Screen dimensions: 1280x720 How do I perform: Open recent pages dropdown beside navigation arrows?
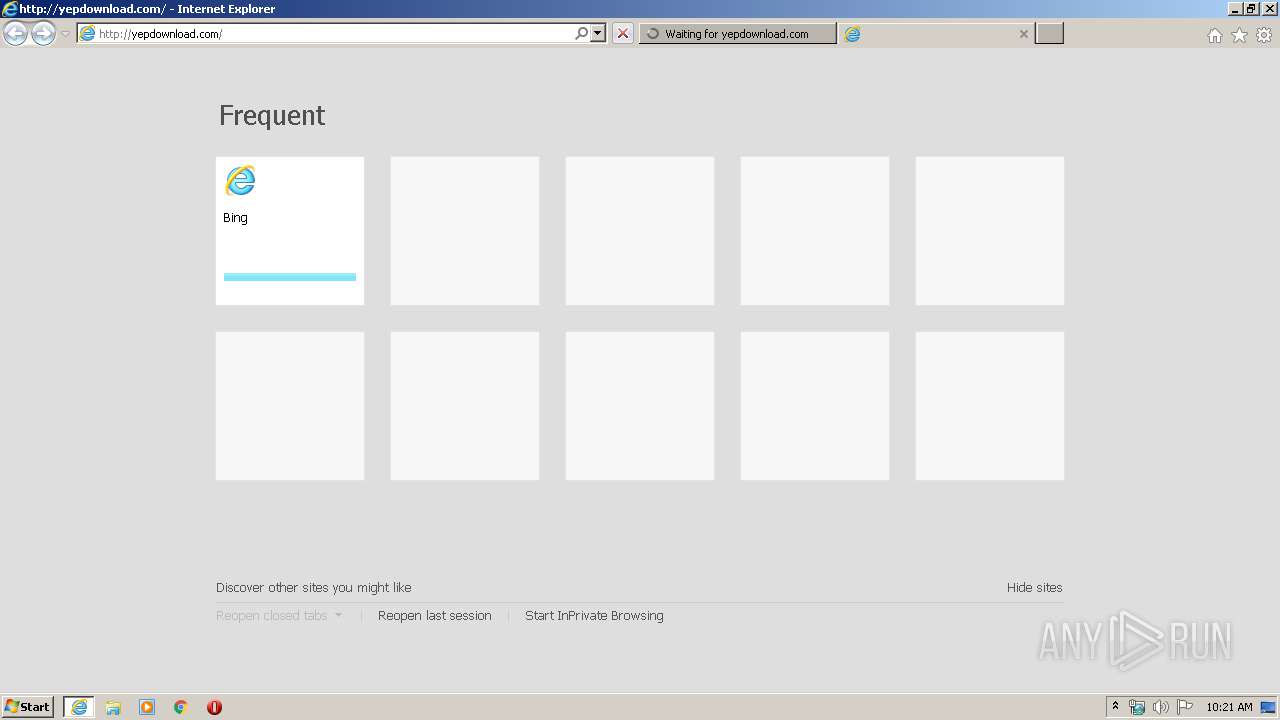pyautogui.click(x=65, y=34)
